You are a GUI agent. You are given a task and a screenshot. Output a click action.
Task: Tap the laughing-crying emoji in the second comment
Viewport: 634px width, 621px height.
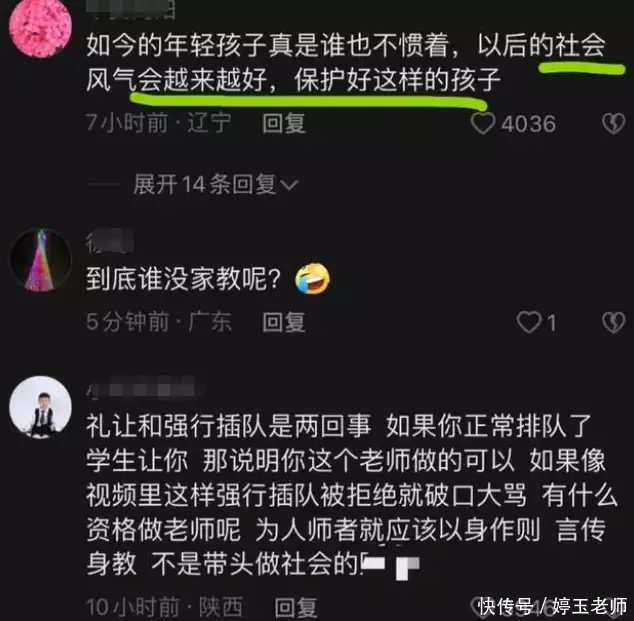click(313, 279)
